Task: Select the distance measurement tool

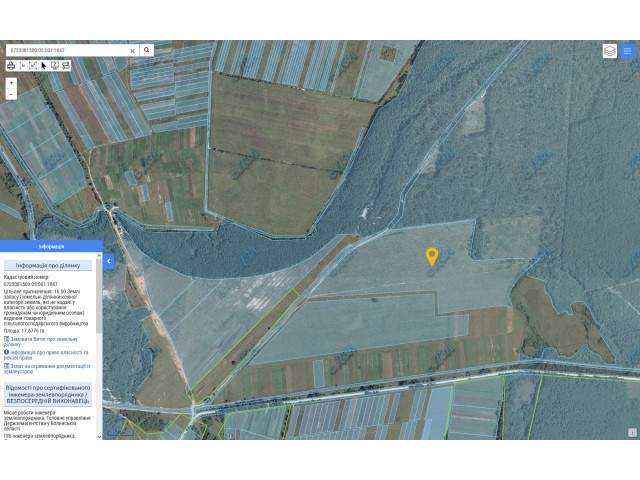Action: click(x=22, y=66)
